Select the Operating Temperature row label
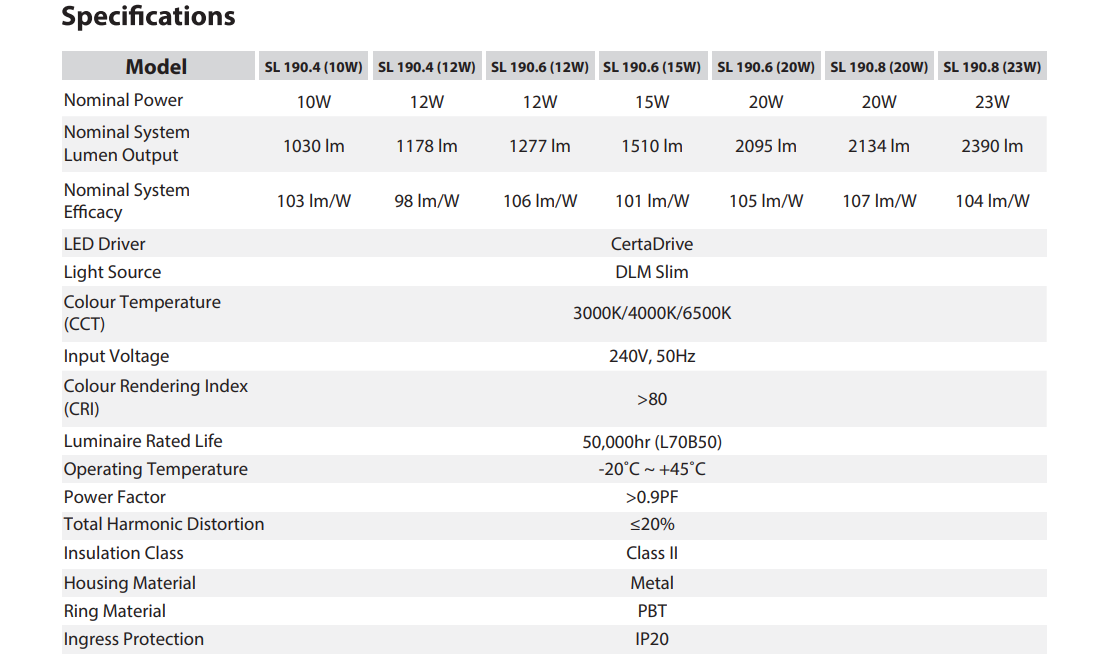Screen dimensions: 1106x662 point(156,469)
